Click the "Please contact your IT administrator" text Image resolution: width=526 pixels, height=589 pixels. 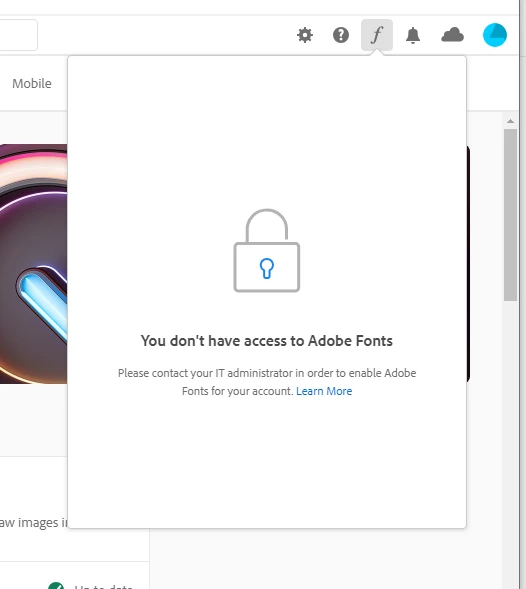tap(267, 382)
